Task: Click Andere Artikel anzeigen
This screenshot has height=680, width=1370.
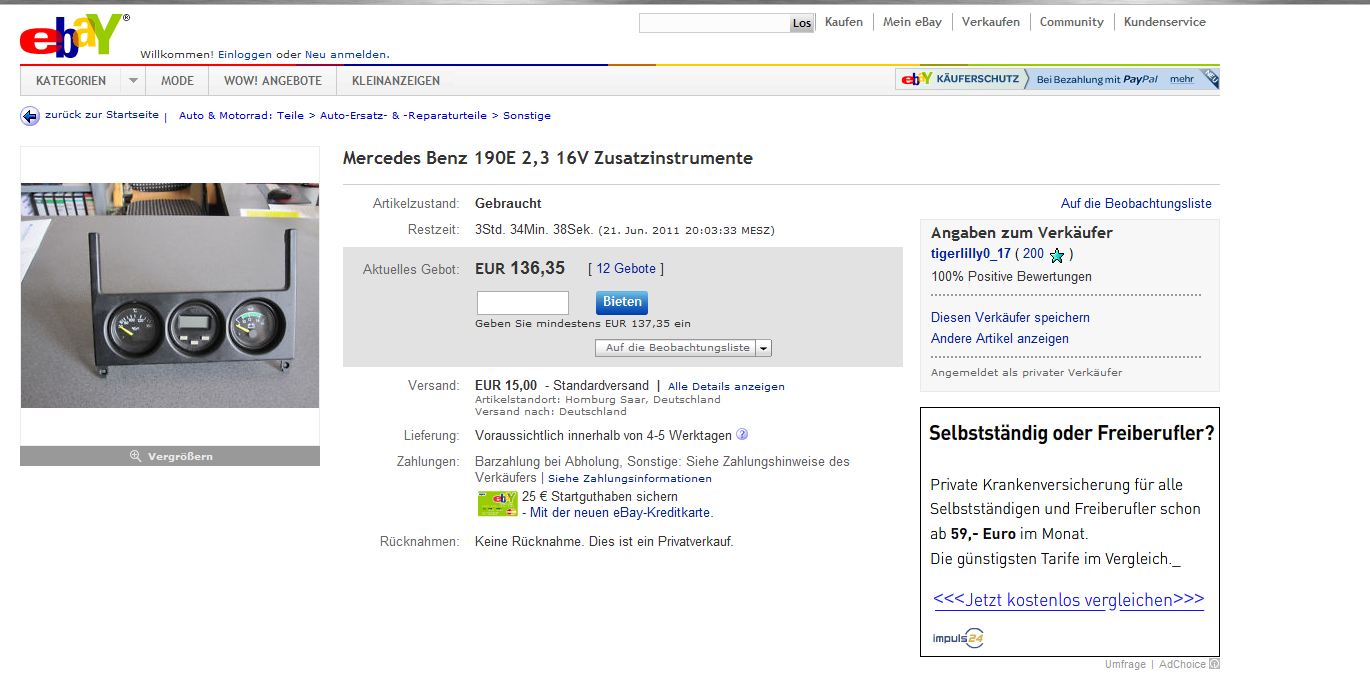Action: [1000, 339]
